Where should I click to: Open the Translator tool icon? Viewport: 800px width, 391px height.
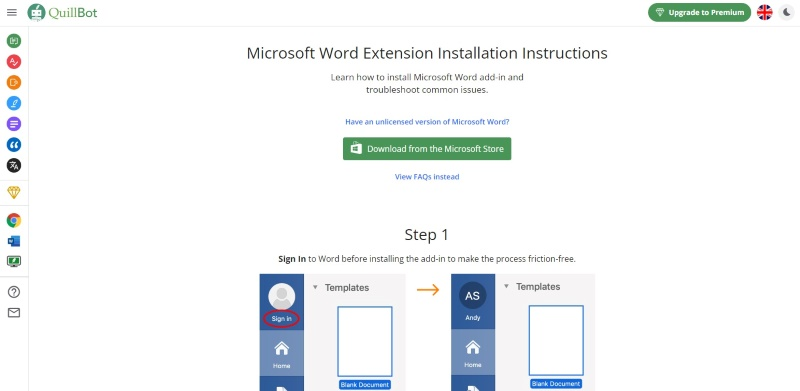[x=14, y=165]
